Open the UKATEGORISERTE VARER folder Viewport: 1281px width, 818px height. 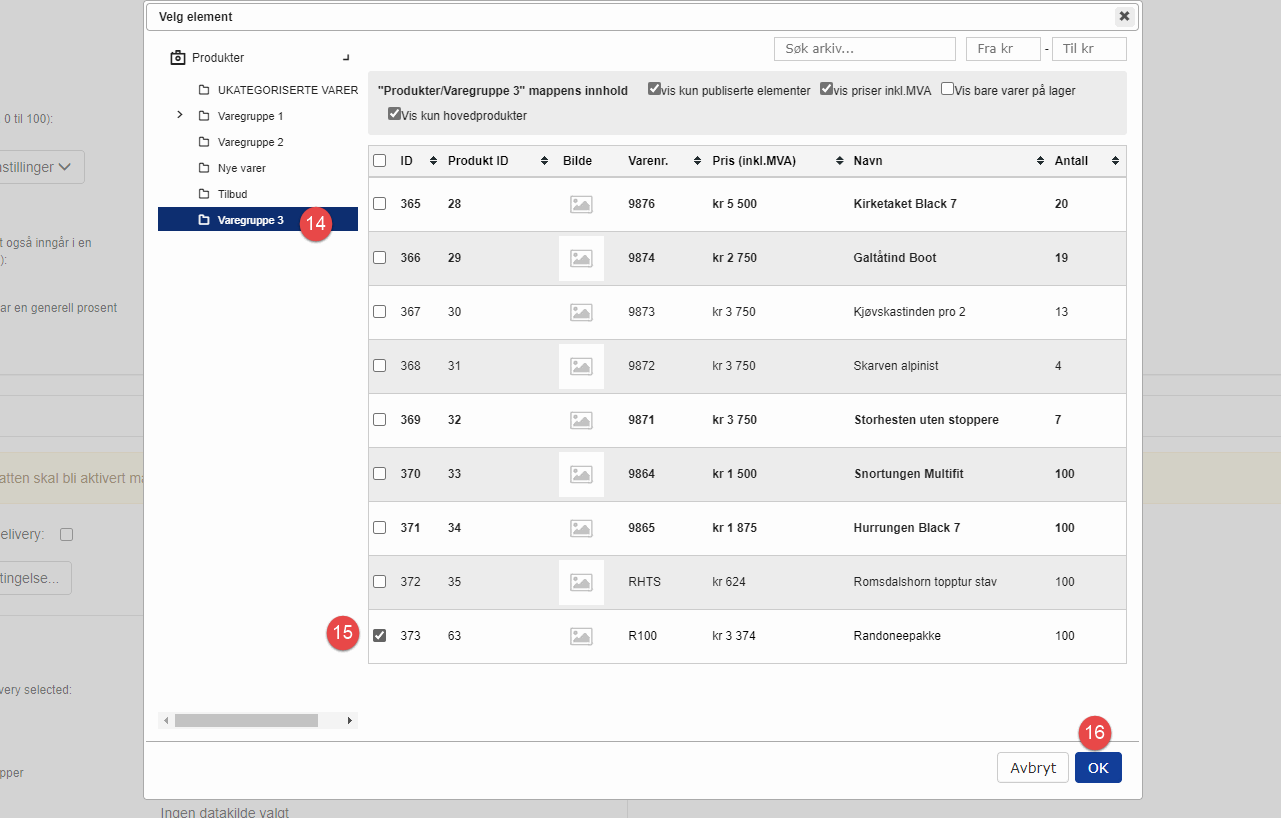coord(287,90)
